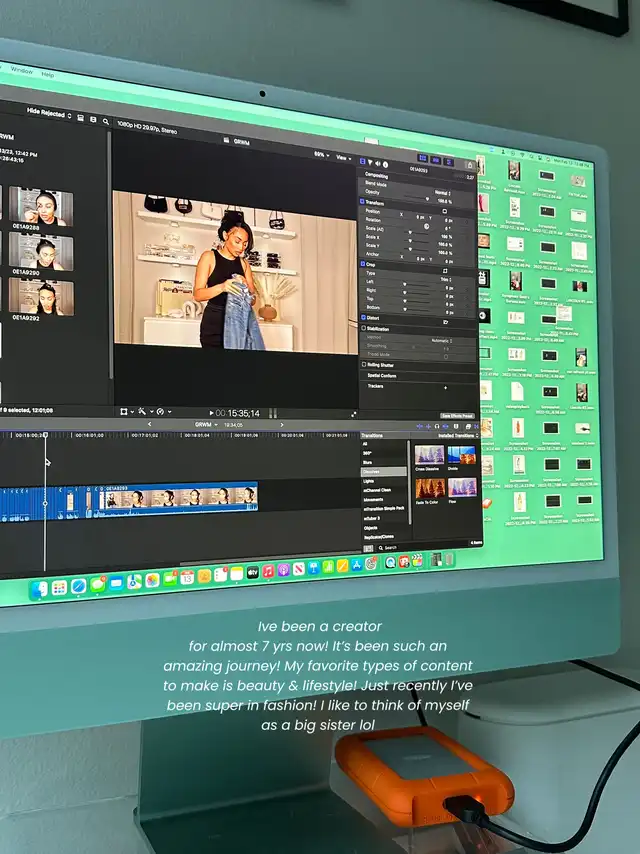Click the Save Effects Preset button

pos(458,415)
